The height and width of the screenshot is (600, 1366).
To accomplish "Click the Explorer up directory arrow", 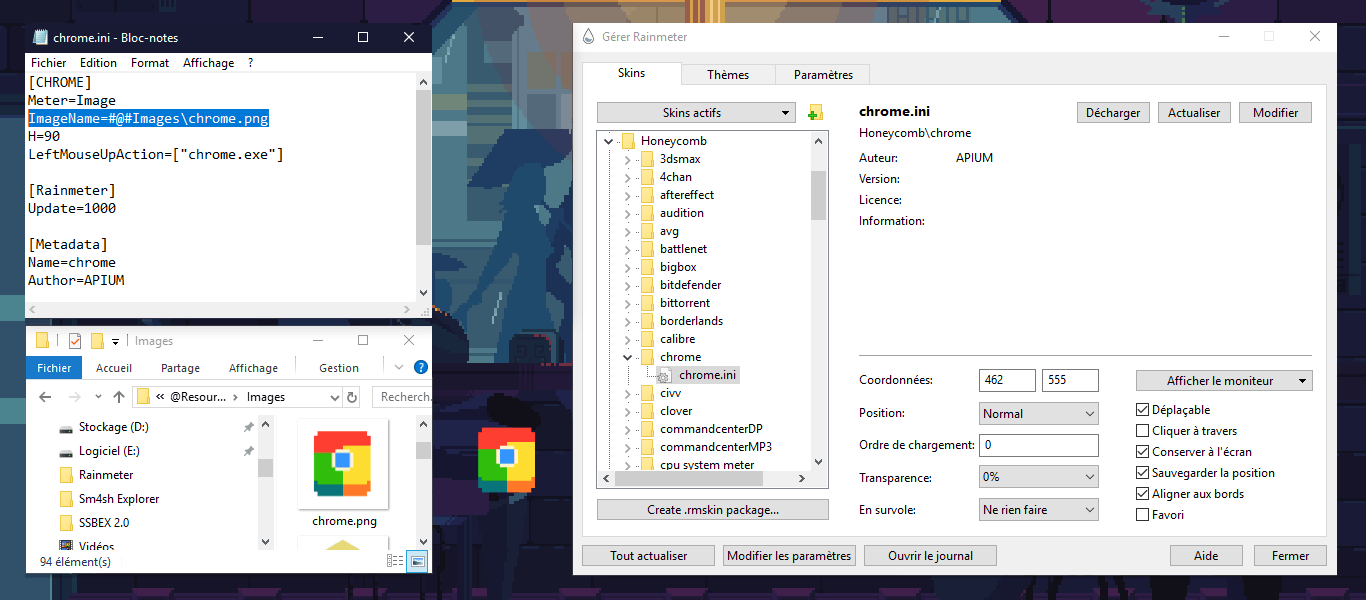I will point(119,397).
